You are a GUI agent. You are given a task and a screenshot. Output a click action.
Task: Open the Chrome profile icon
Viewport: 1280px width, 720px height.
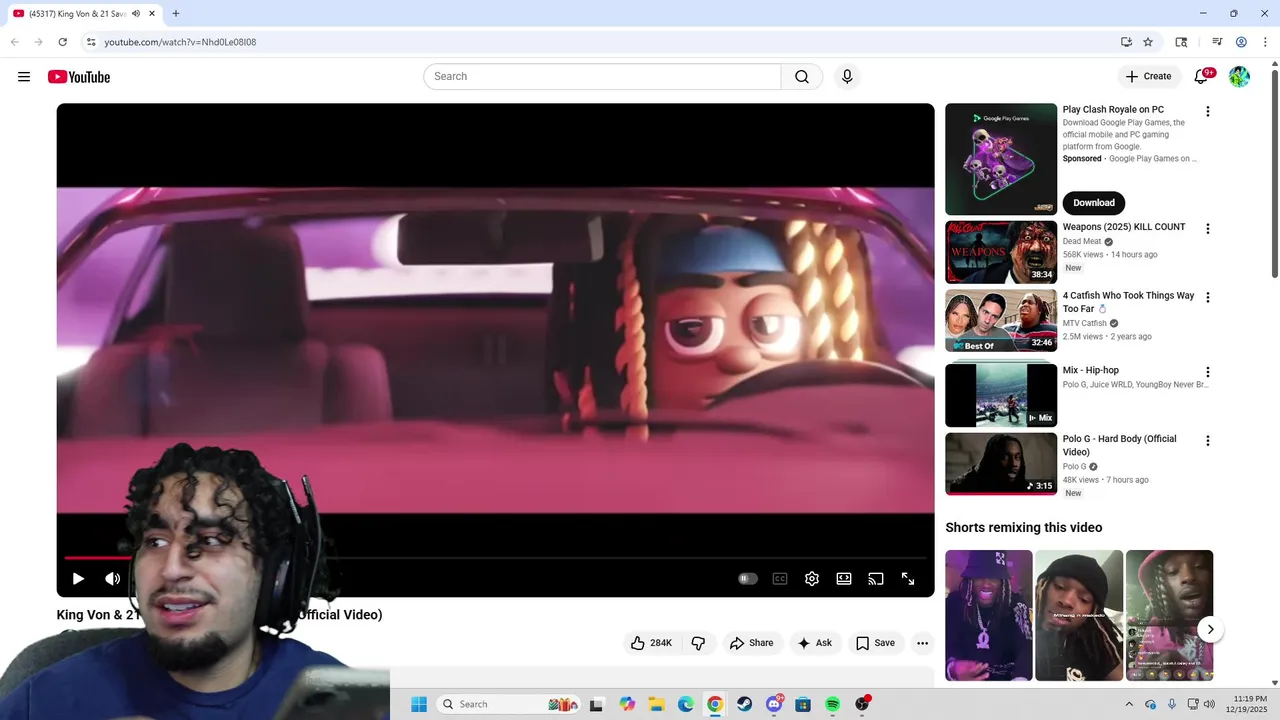tap(1241, 42)
